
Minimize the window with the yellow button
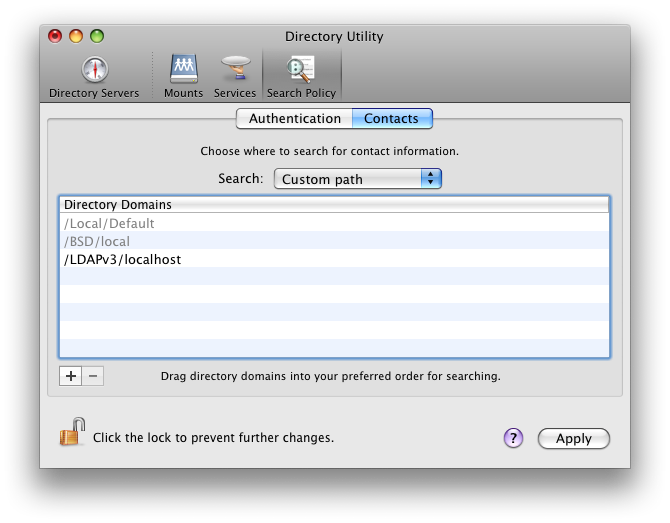pos(76,37)
